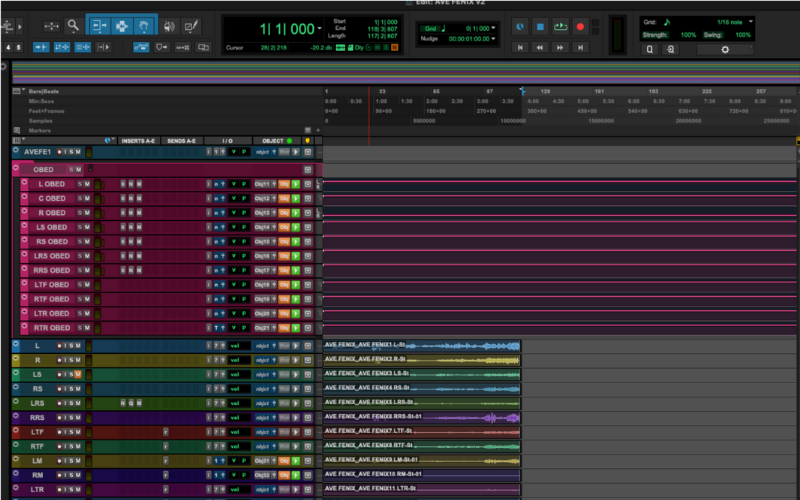The width and height of the screenshot is (800, 500).
Task: Select the Trim tool in toolbar
Action: pyautogui.click(x=102, y=25)
